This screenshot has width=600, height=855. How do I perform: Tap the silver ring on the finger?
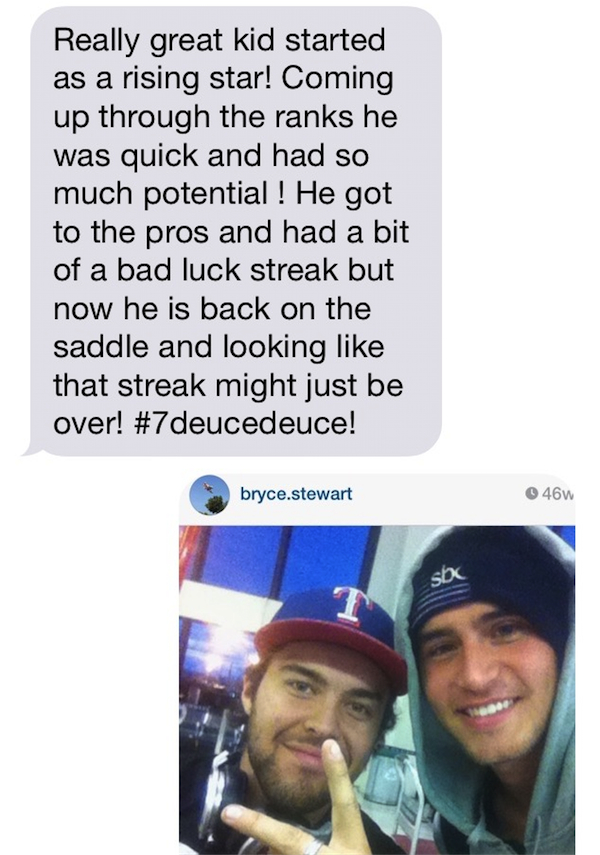[316, 847]
